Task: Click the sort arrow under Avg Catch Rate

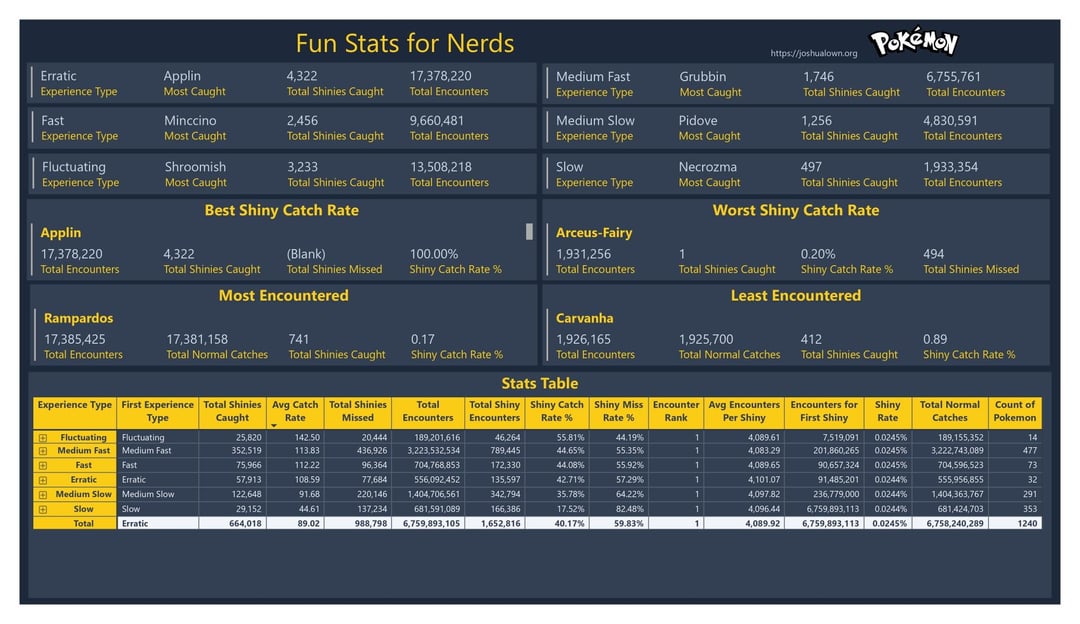Action: point(275,426)
